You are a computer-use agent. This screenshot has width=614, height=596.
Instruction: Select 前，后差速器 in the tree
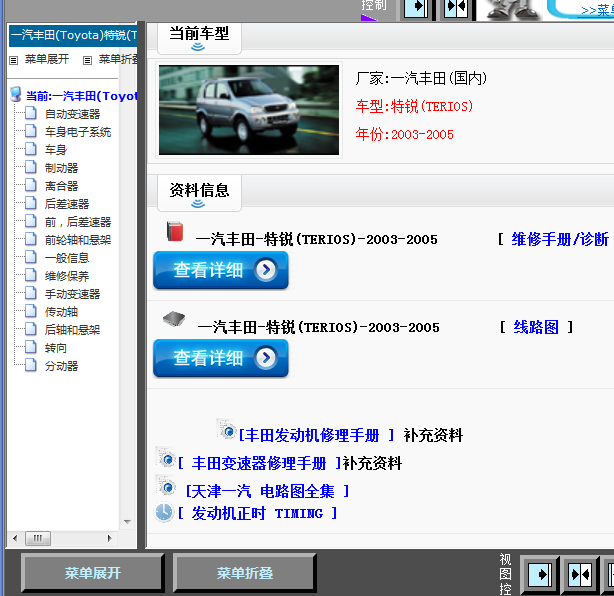point(78,222)
